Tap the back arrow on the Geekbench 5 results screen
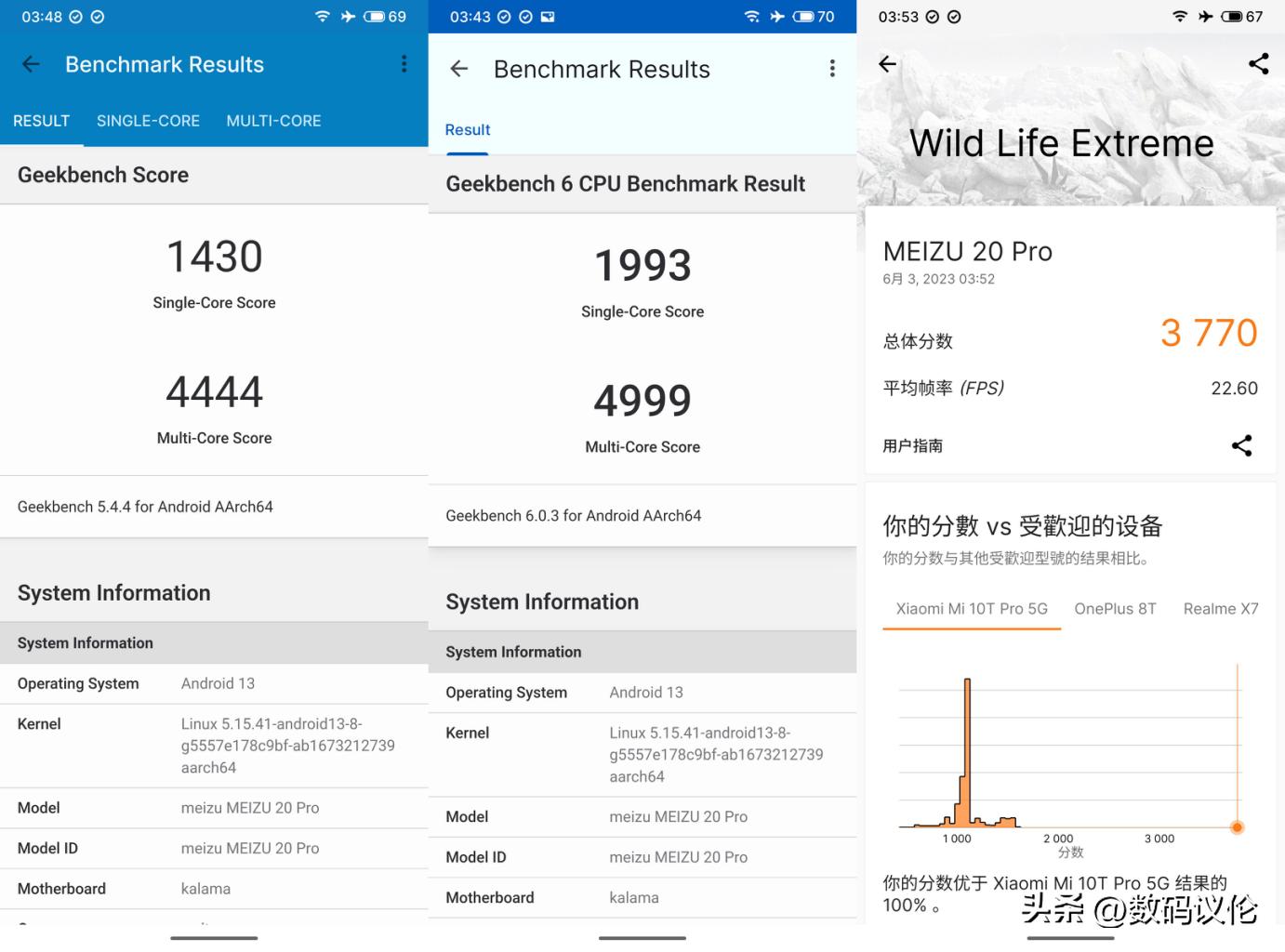Image resolution: width=1285 pixels, height=952 pixels. pos(31,64)
